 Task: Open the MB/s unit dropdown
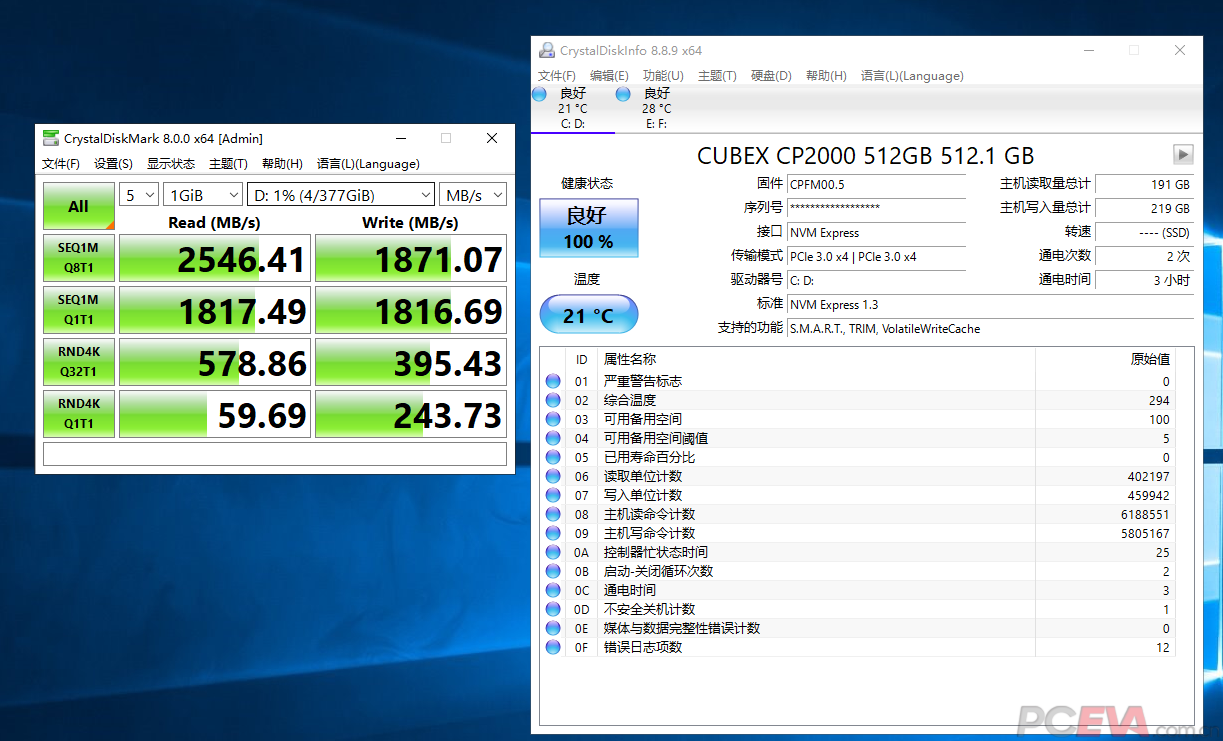pos(473,195)
